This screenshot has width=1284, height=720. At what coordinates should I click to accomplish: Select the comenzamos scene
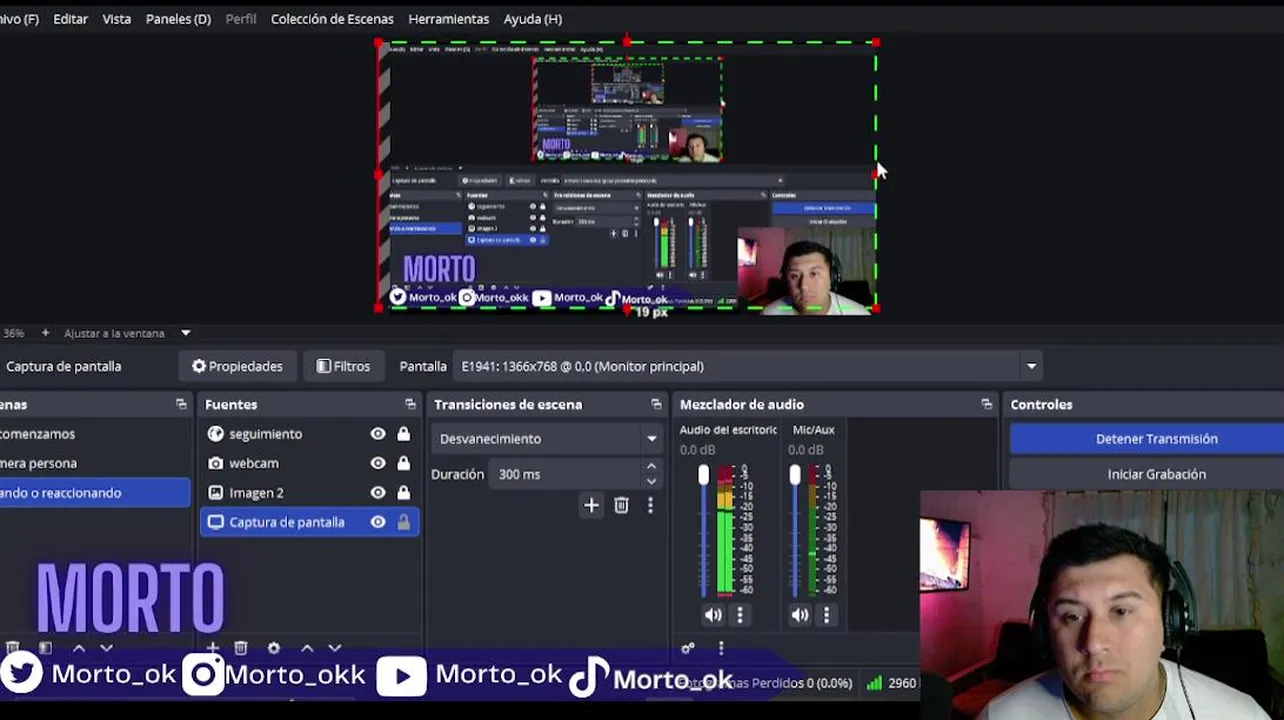95,434
